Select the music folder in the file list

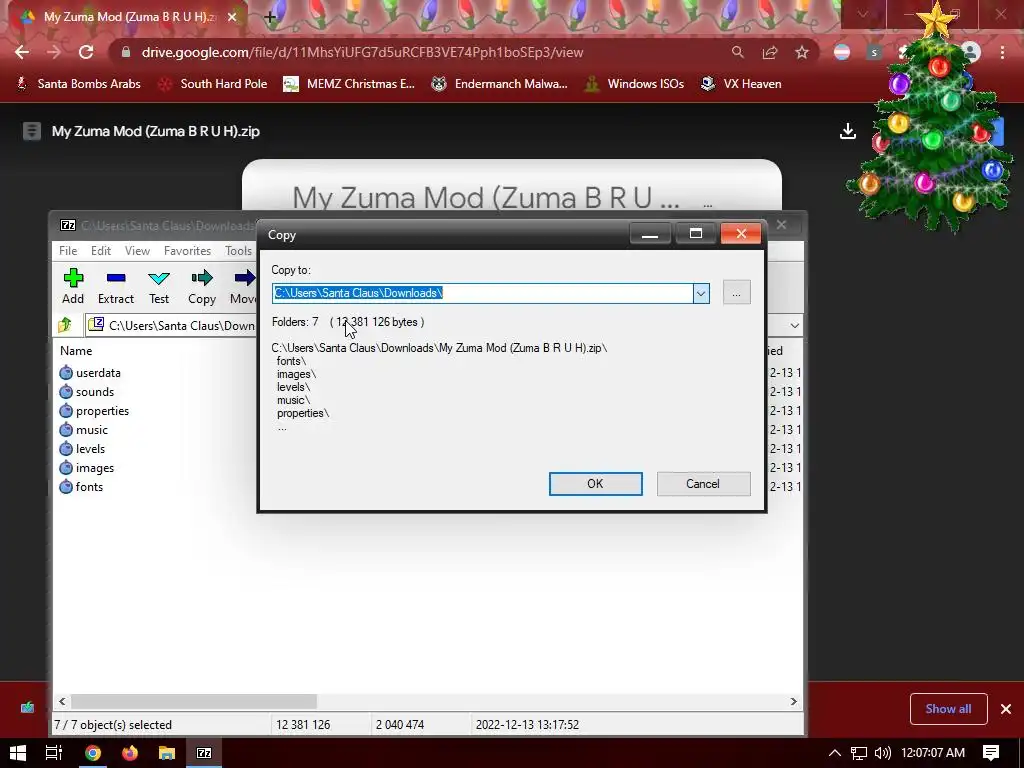[84, 430]
